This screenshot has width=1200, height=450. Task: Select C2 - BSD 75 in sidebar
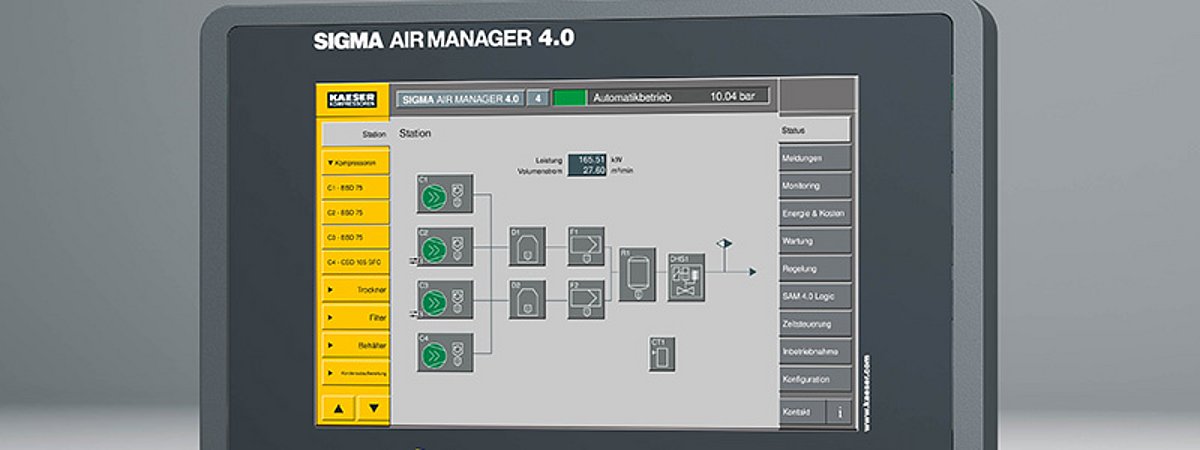coord(354,213)
